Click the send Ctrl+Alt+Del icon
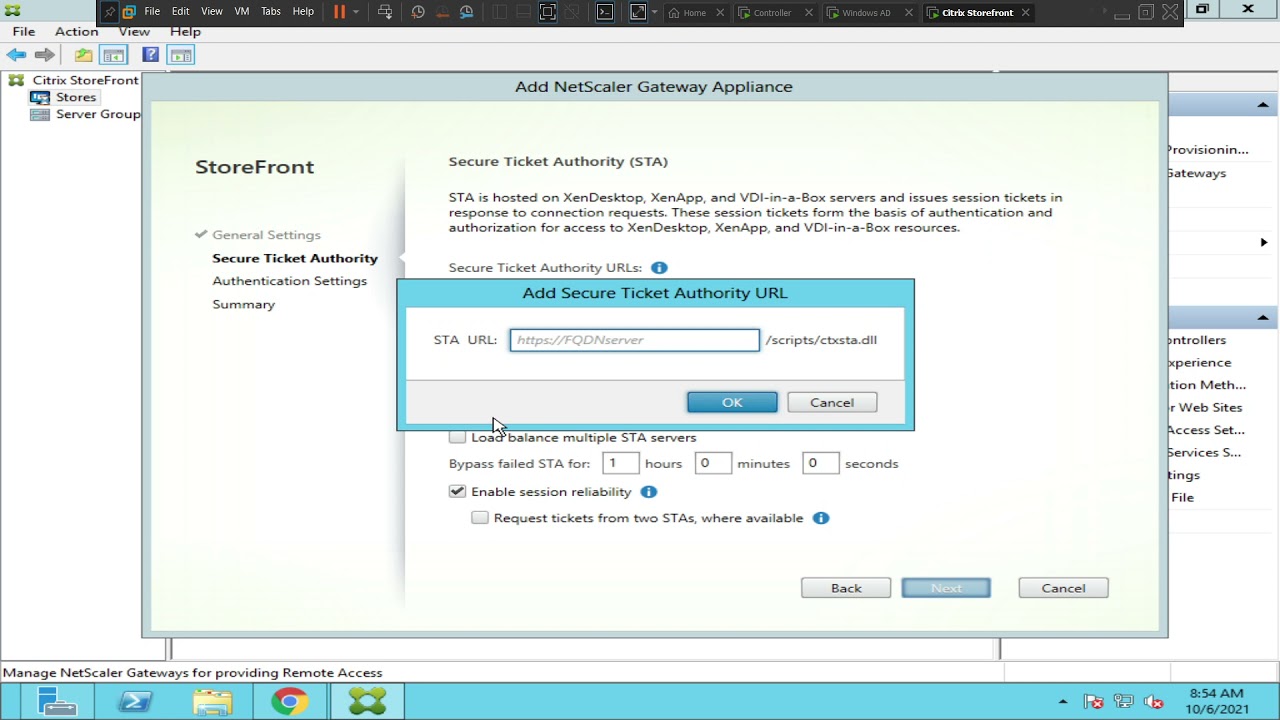This screenshot has width=1280, height=720. pyautogui.click(x=385, y=12)
